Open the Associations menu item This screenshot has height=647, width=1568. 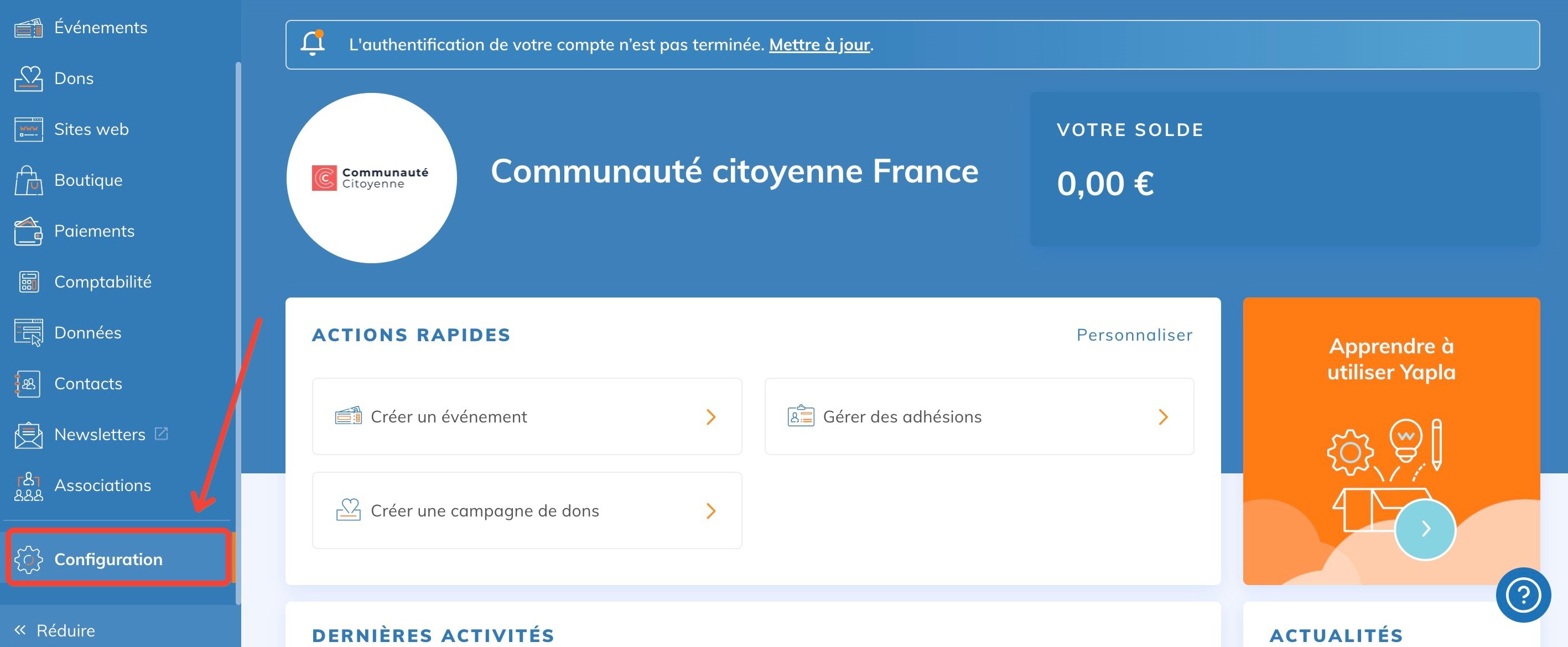pyautogui.click(x=102, y=485)
